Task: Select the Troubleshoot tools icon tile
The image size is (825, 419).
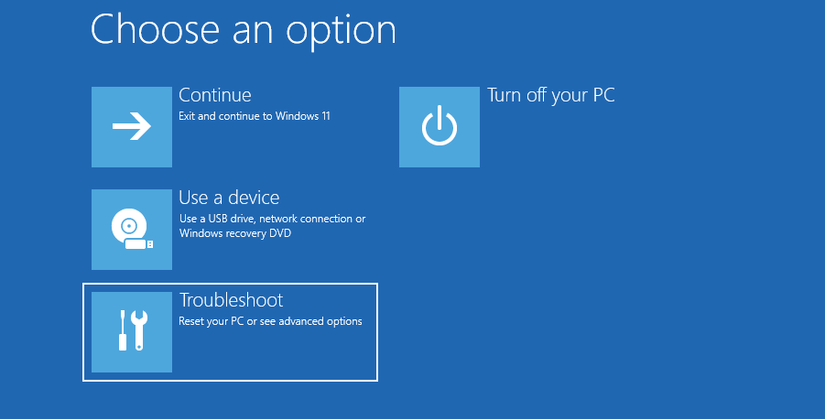Action: [x=131, y=331]
